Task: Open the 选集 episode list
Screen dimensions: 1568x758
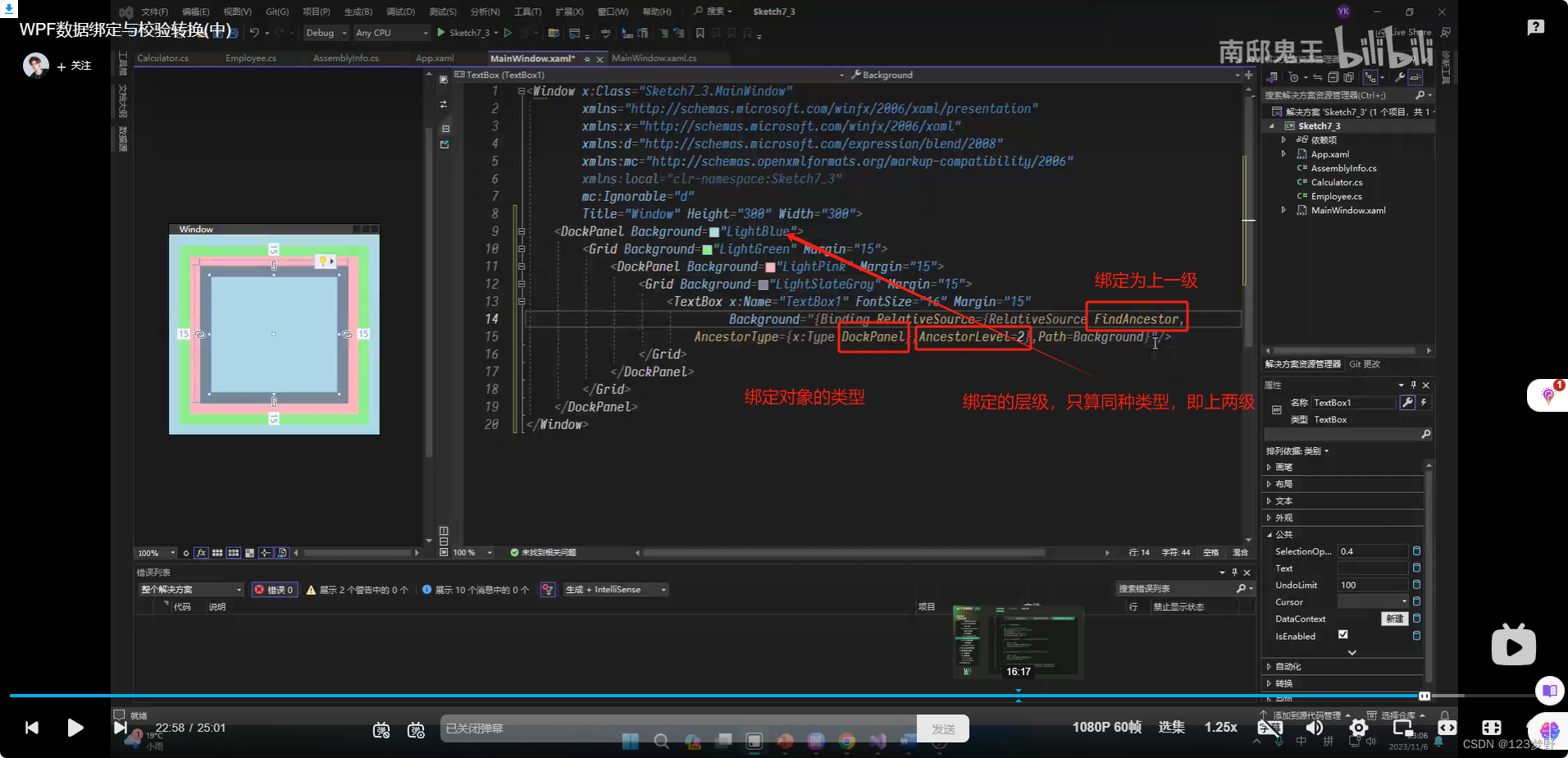Action: tap(1171, 727)
